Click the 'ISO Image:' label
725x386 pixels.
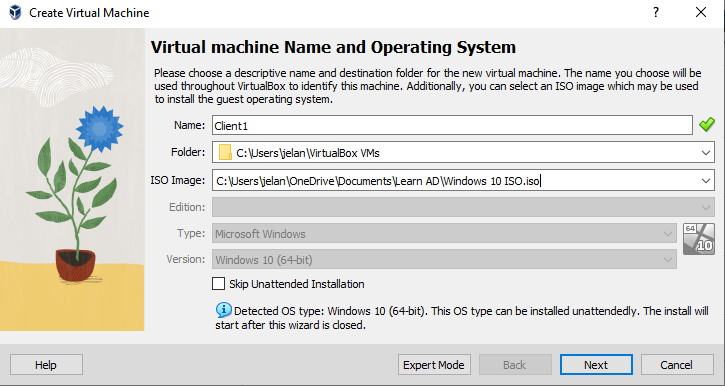click(x=178, y=180)
